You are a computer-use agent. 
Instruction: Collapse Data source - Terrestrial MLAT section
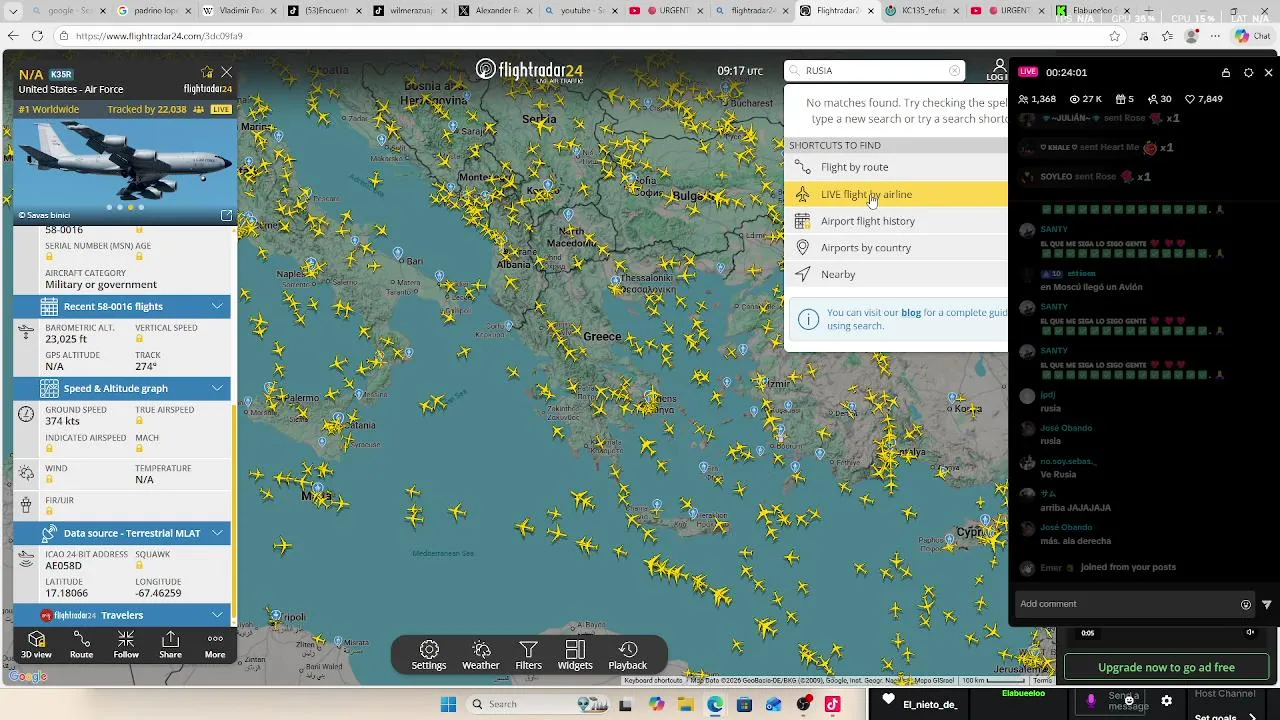click(217, 533)
